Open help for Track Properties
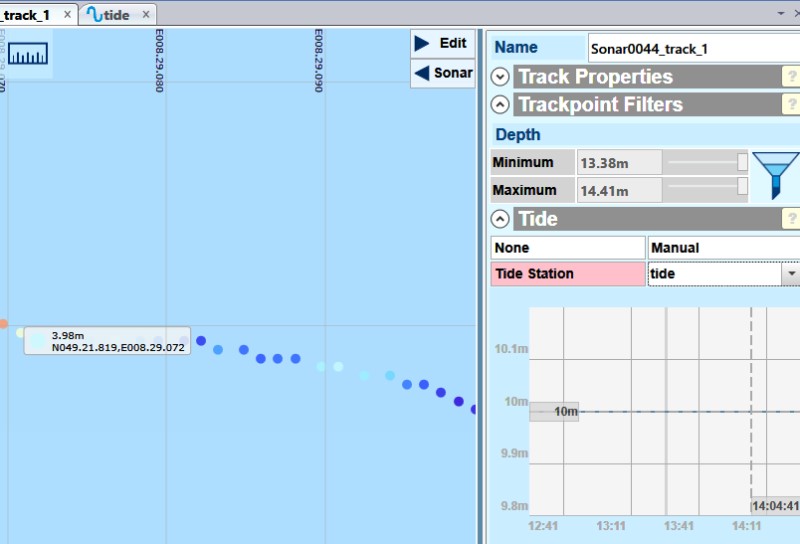 click(x=791, y=77)
